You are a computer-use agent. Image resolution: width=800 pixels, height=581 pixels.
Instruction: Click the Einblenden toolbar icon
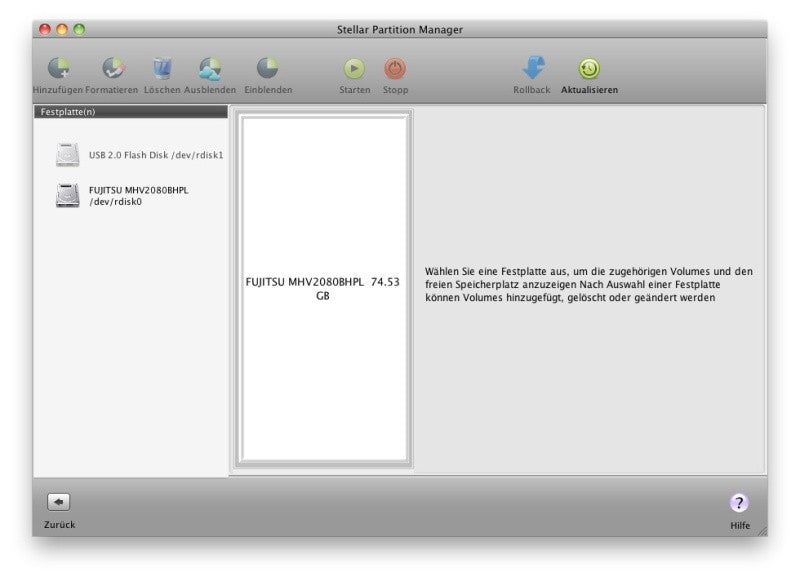(x=267, y=68)
